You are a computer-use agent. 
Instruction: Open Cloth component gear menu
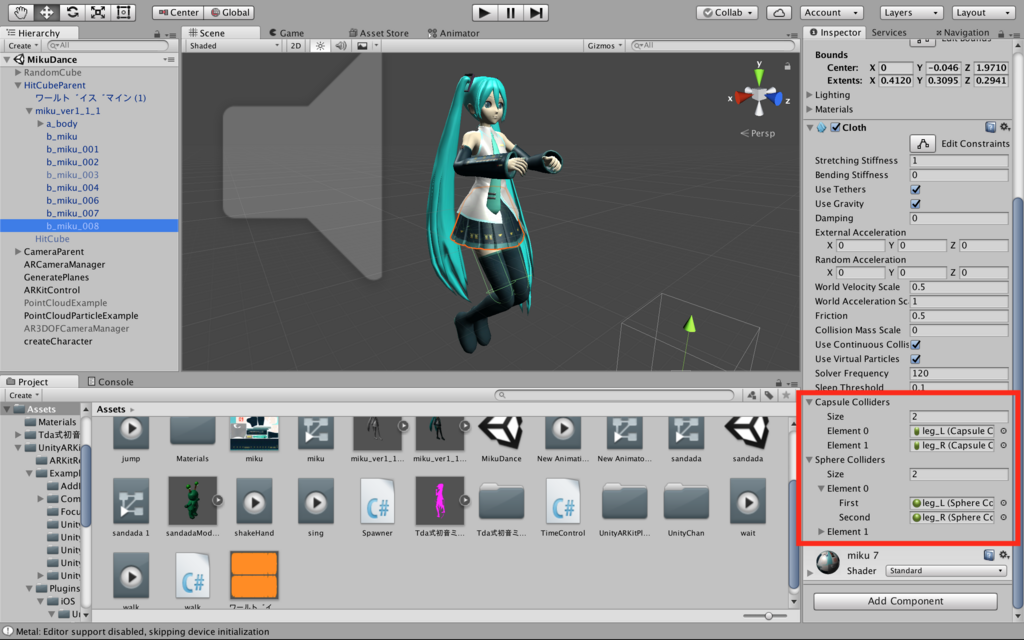click(x=1004, y=127)
